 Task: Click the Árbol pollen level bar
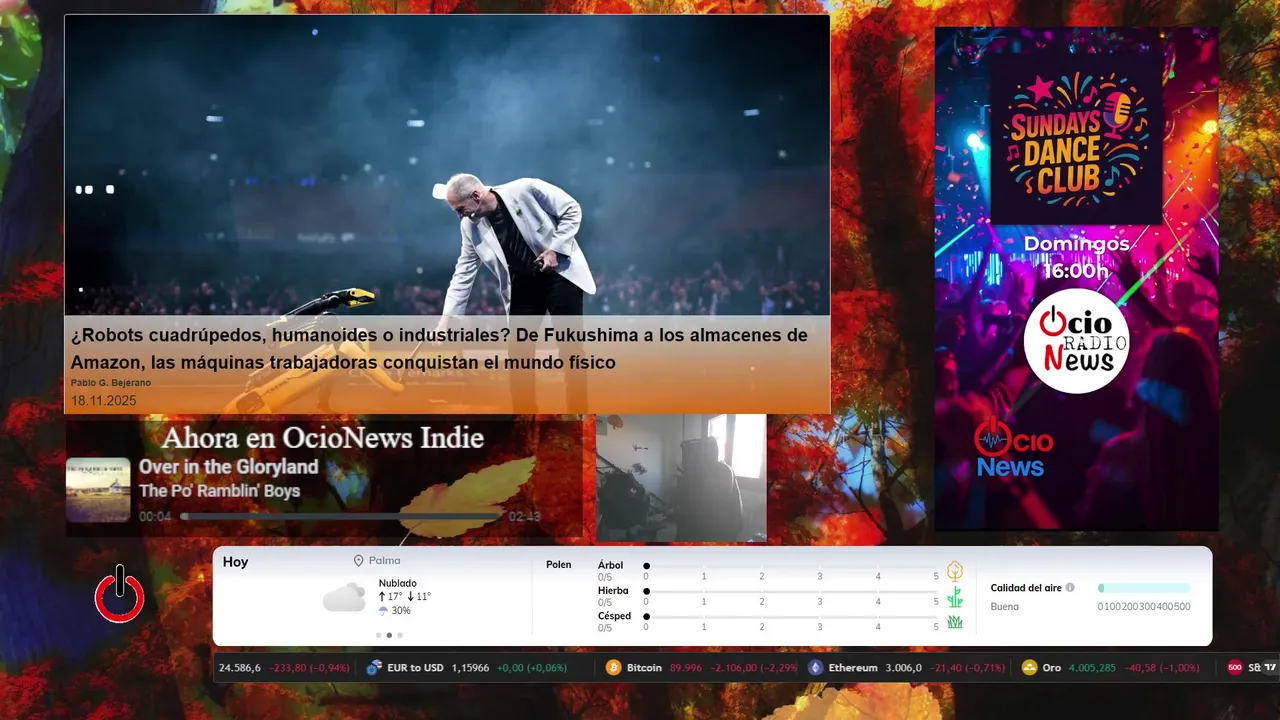pos(792,566)
